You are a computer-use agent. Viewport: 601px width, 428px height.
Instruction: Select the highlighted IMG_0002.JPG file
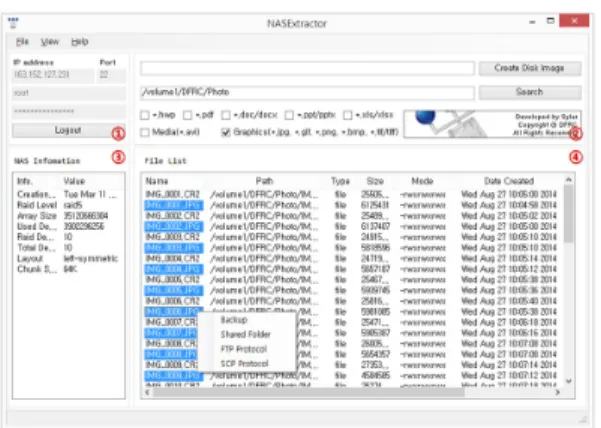pyautogui.click(x=174, y=226)
